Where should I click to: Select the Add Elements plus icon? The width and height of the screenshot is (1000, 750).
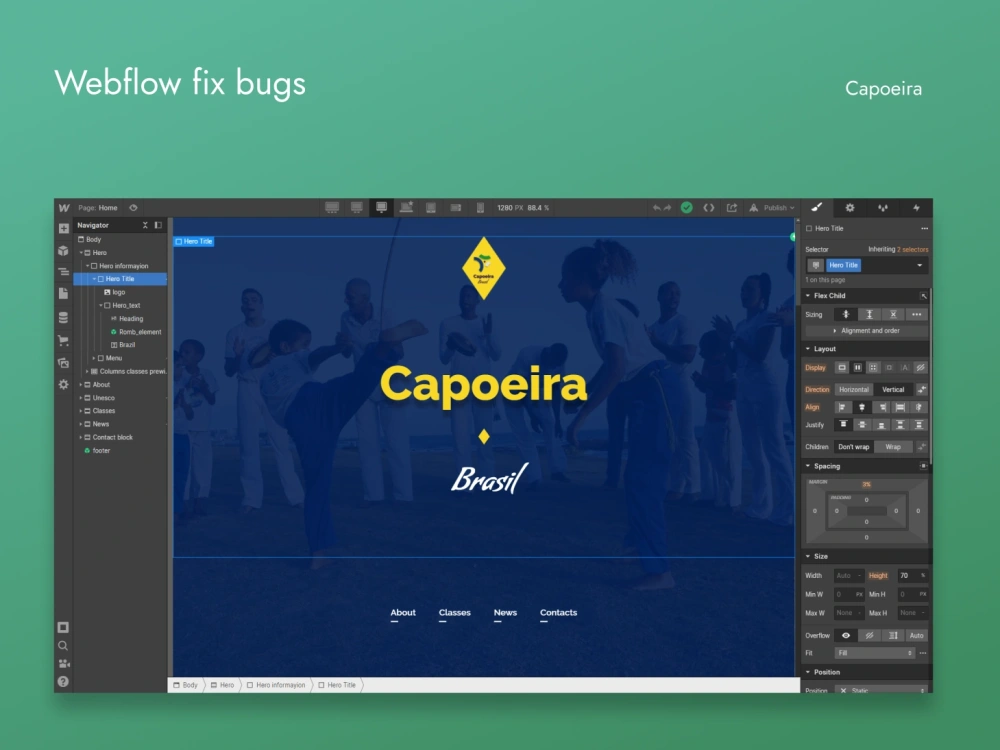tap(64, 227)
